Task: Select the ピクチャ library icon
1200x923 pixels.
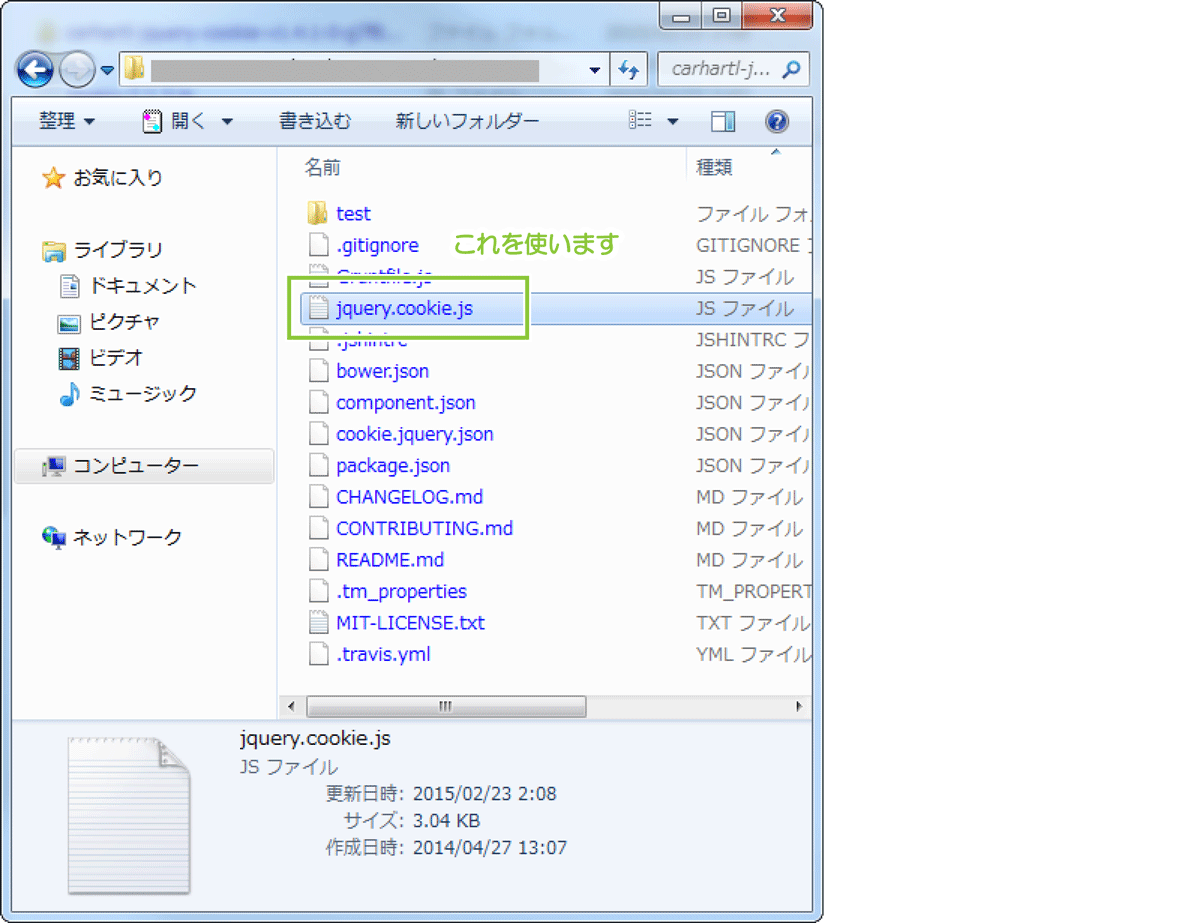Action: click(68, 321)
